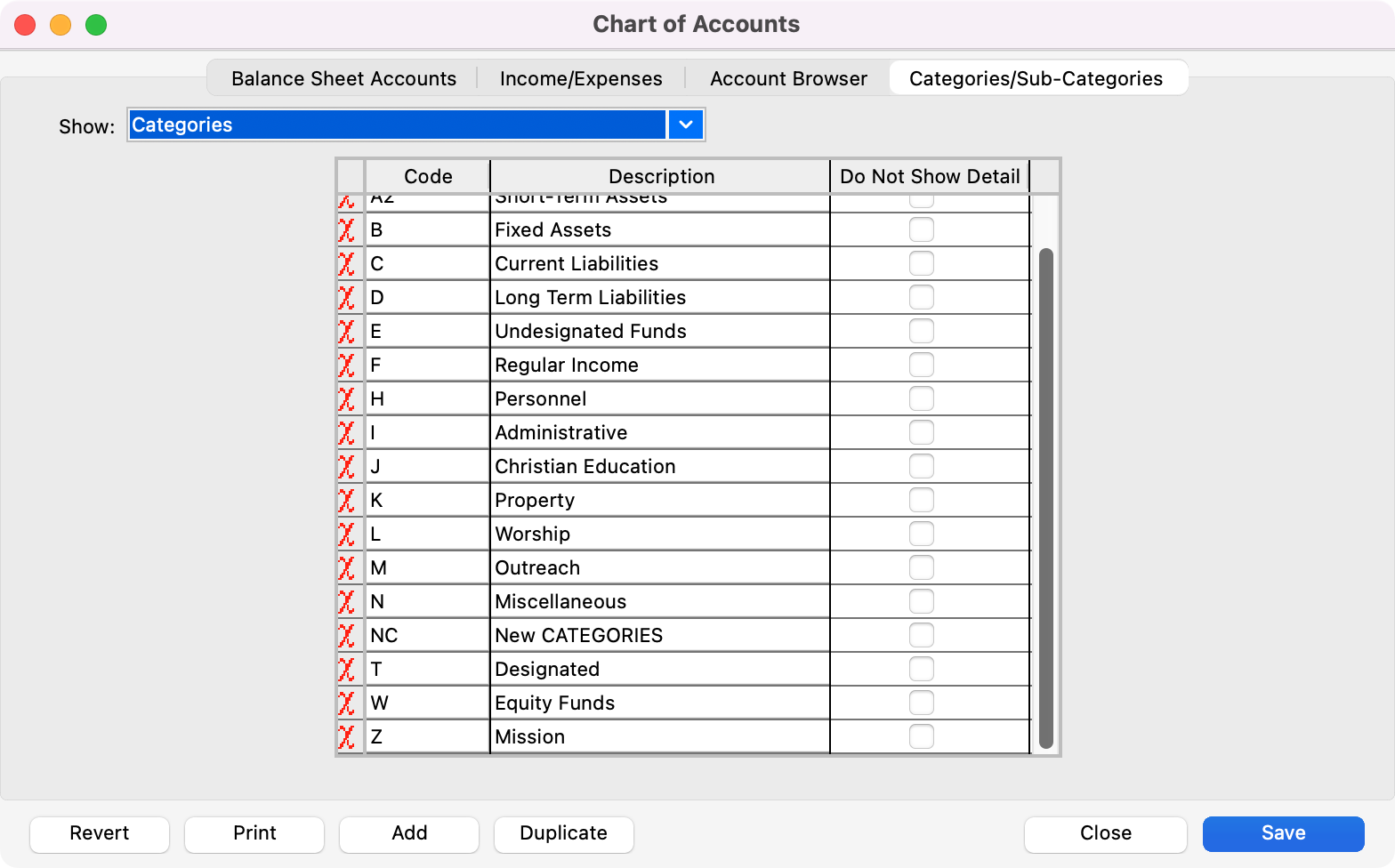Remove the Mission category with its X icon
This screenshot has height=868, width=1395.
[346, 737]
